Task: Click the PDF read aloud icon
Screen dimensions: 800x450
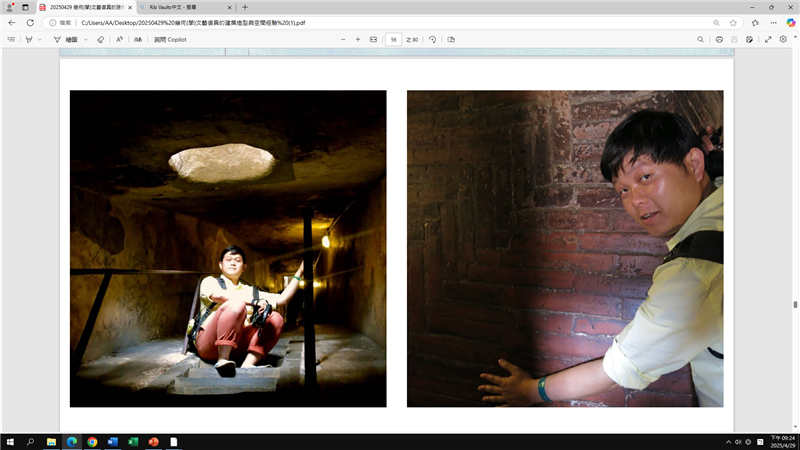Action: click(x=120, y=39)
